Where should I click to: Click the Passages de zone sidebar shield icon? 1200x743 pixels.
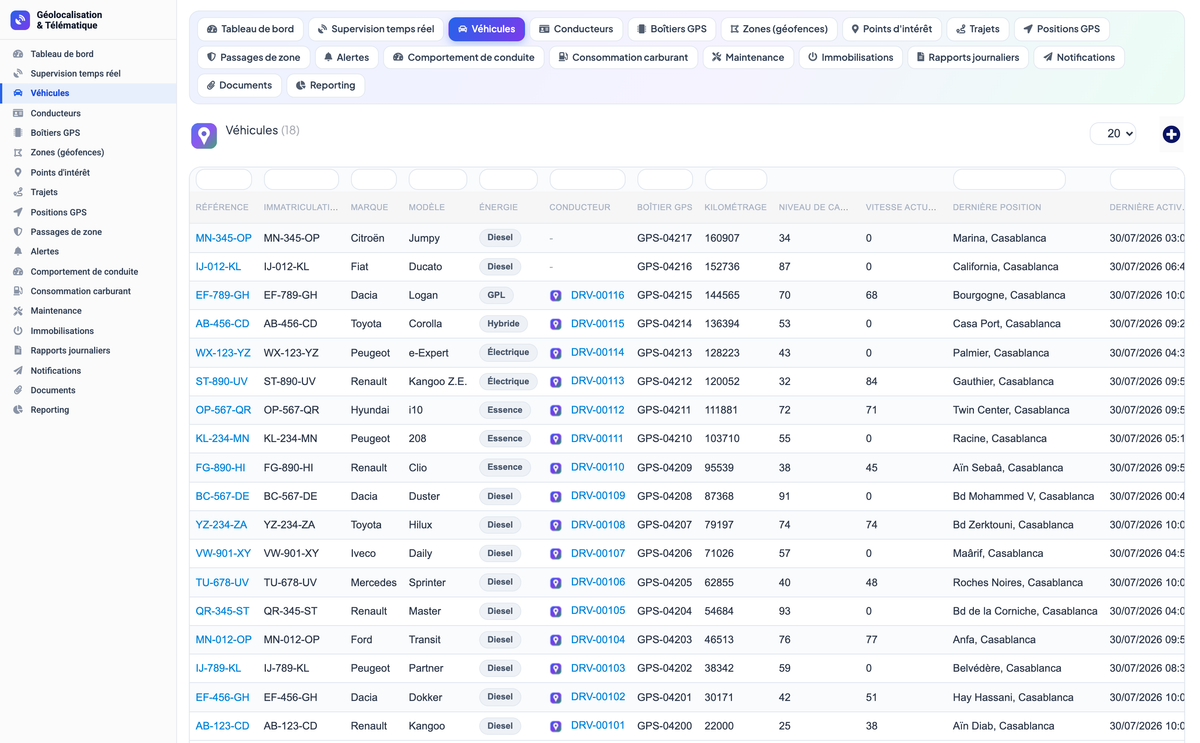point(18,232)
